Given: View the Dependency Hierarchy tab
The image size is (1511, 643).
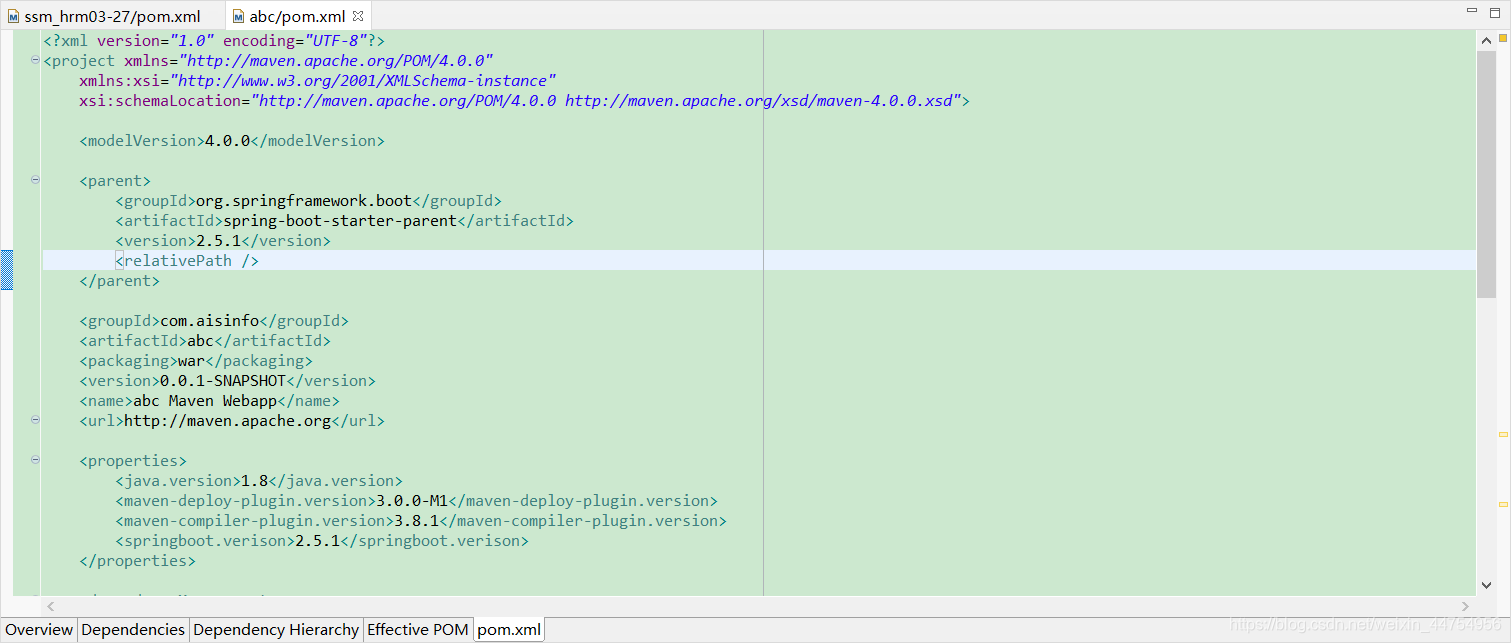Looking at the screenshot, I should click(276, 630).
